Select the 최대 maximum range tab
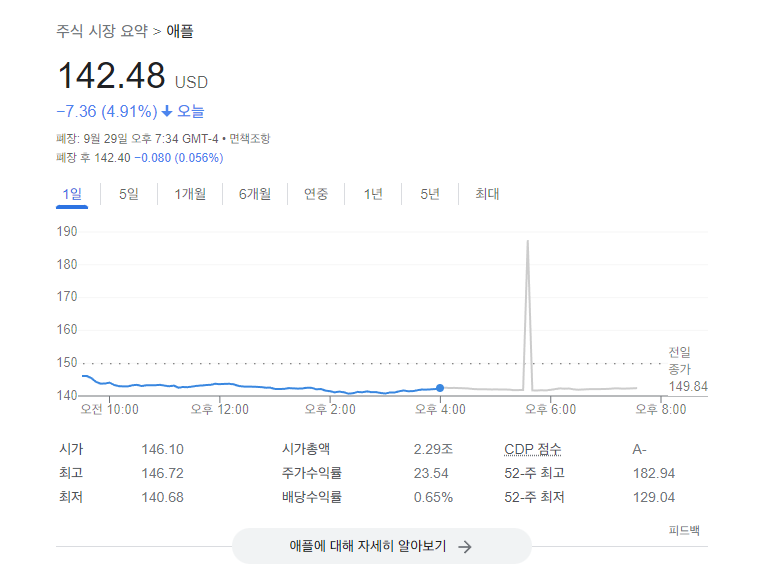Image resolution: width=773 pixels, height=571 pixels. tap(487, 194)
